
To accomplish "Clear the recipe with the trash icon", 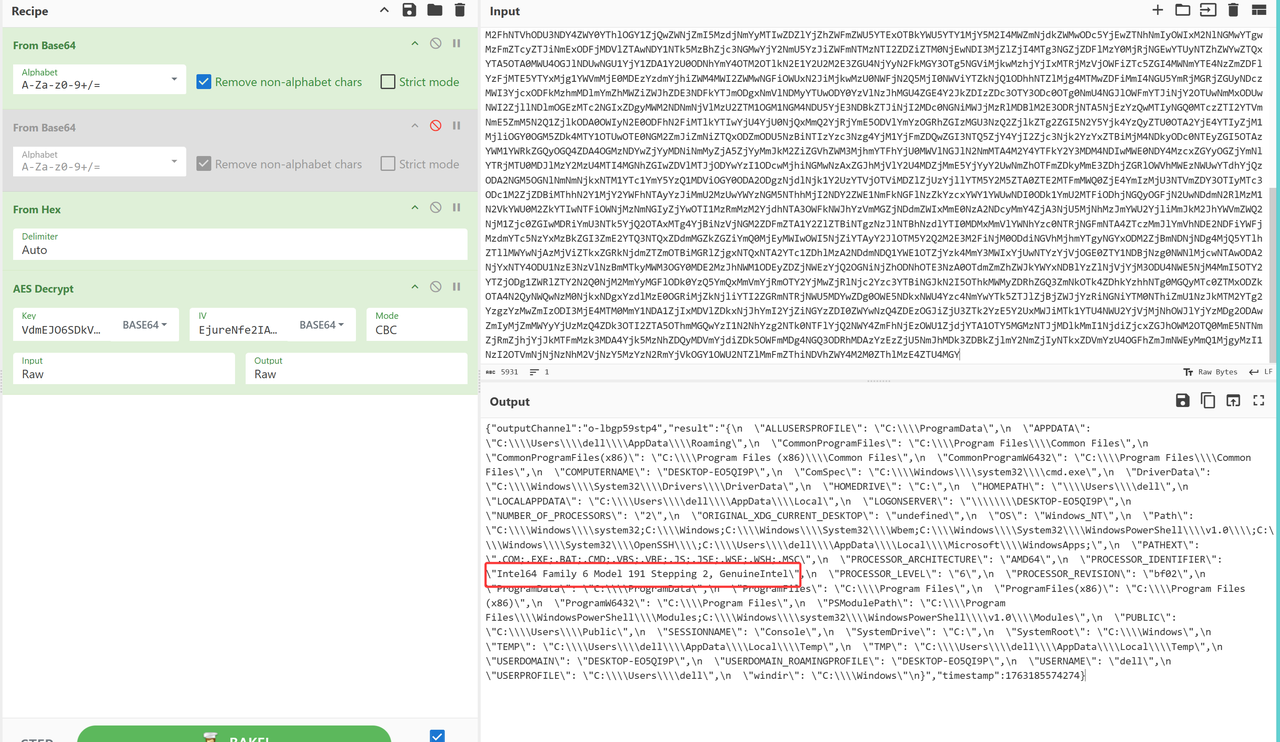I will point(460,10).
